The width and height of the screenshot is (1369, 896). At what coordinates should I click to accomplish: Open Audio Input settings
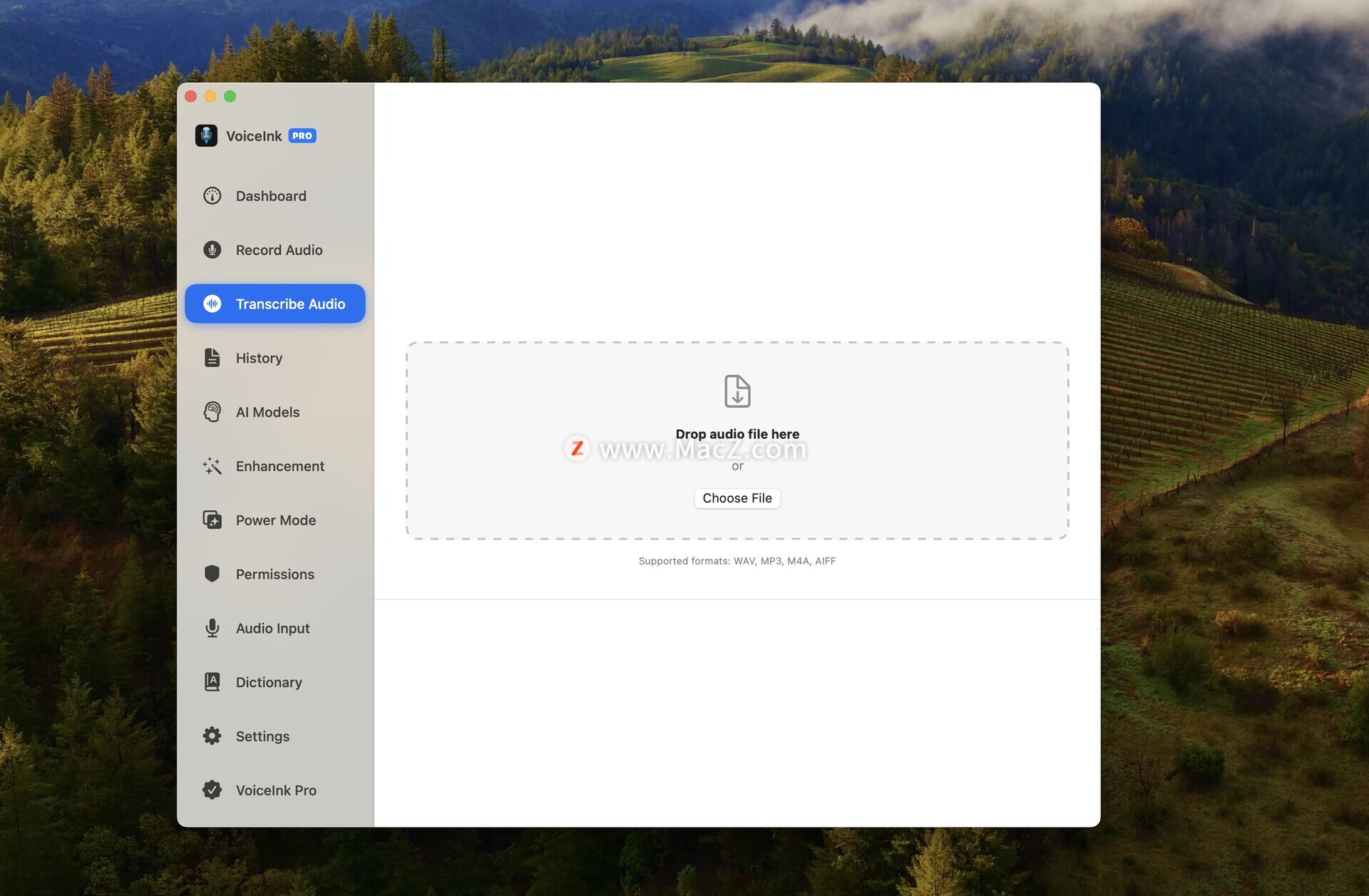[x=275, y=628]
